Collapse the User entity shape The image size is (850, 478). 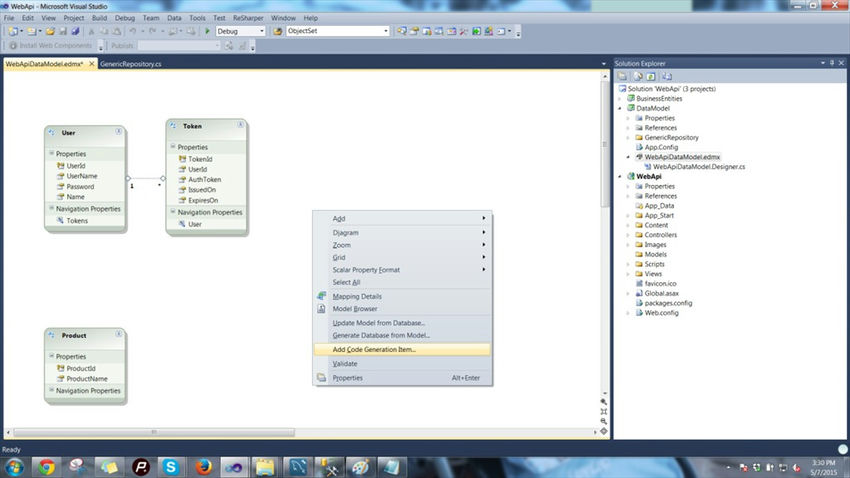[118, 131]
